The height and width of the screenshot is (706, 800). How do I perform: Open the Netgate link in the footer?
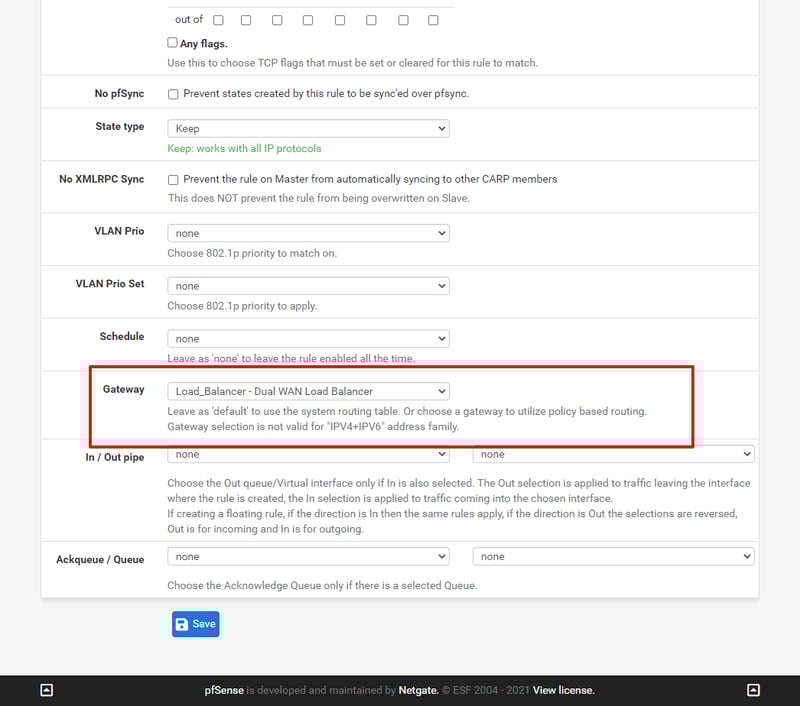(x=419, y=690)
